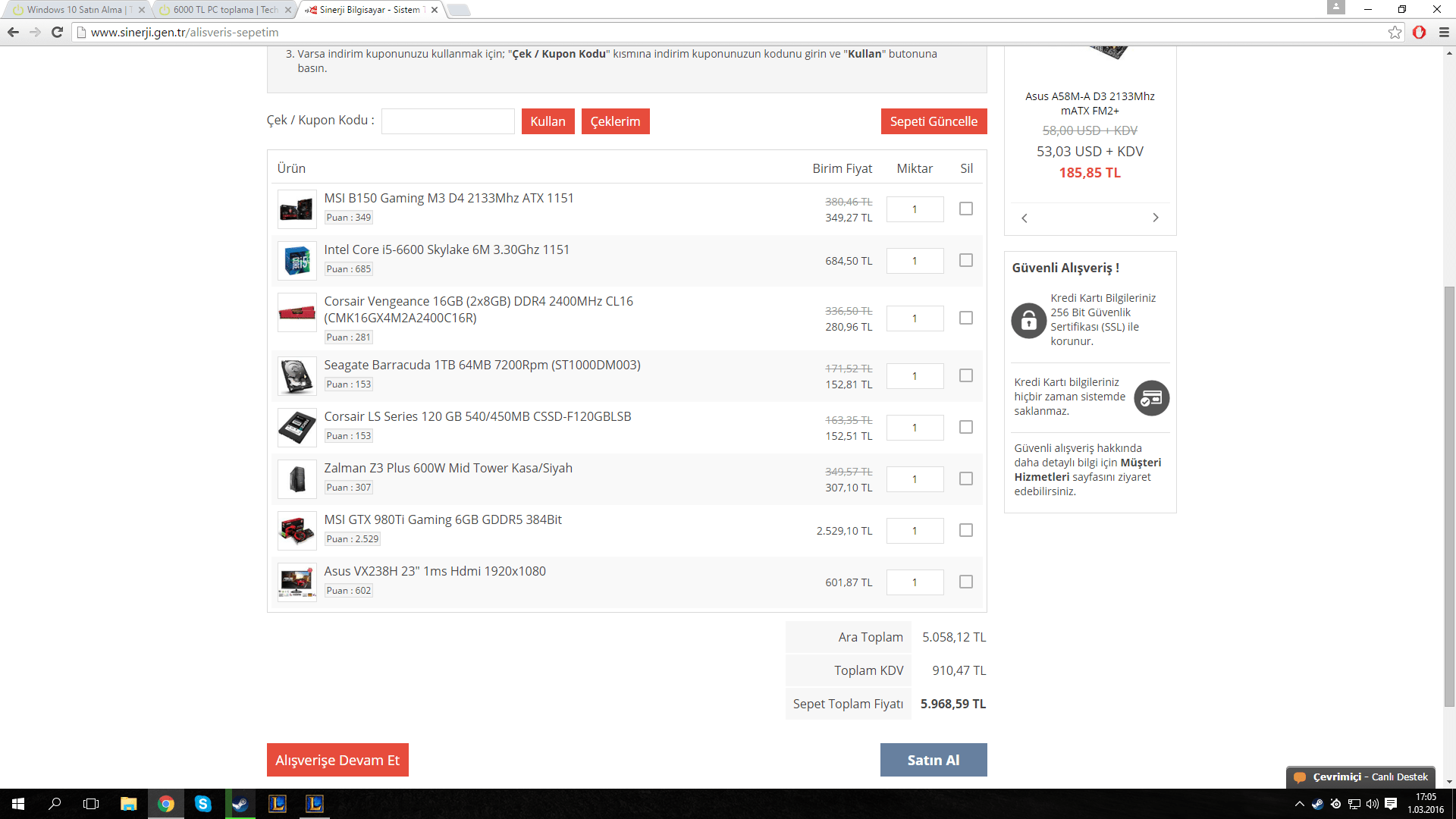Select delete checkbox for MSI GTX 980Ti
Viewport: 1456px width, 819px height.
pos(965,530)
